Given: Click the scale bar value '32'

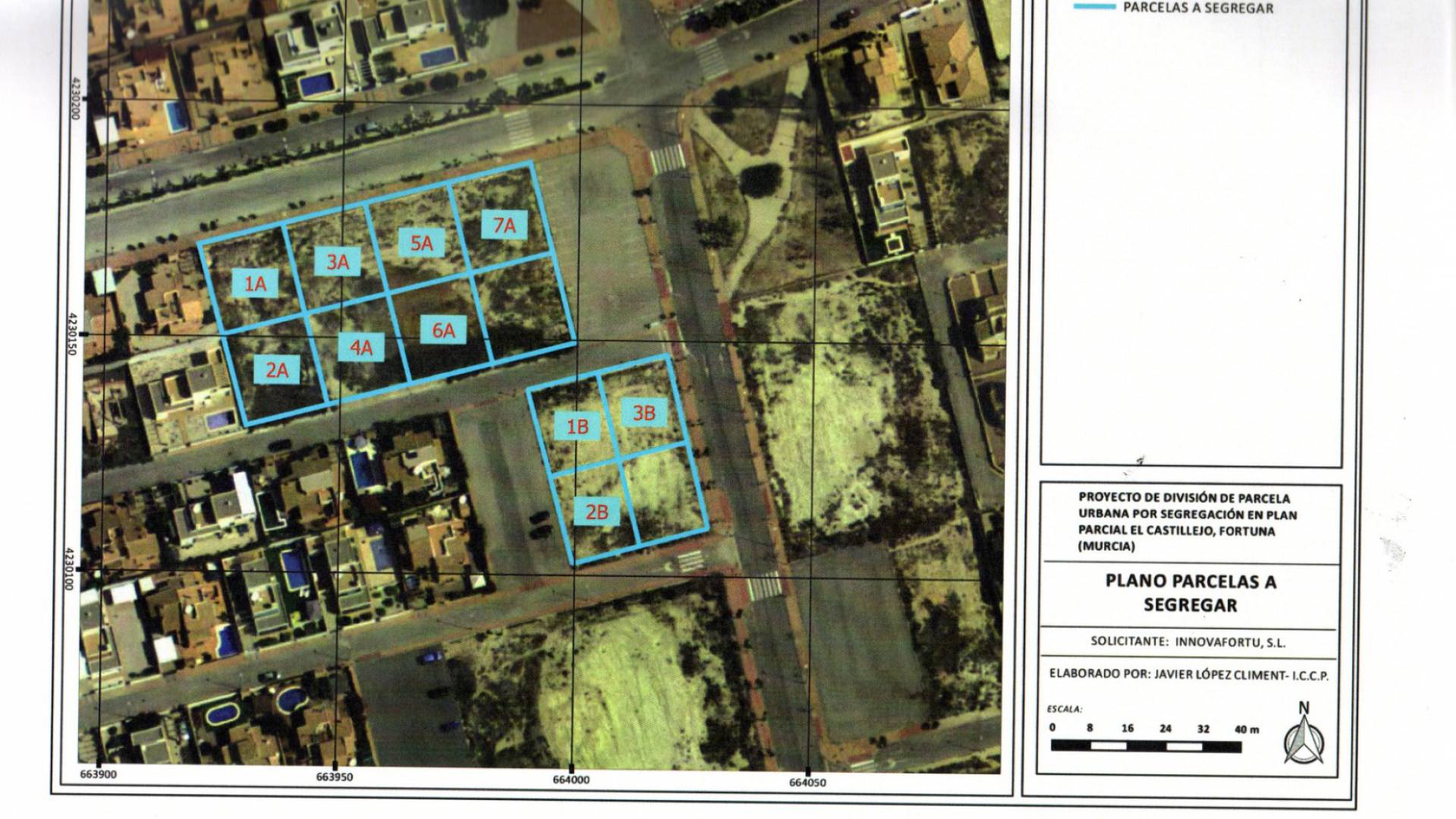Looking at the screenshot, I should [1203, 729].
